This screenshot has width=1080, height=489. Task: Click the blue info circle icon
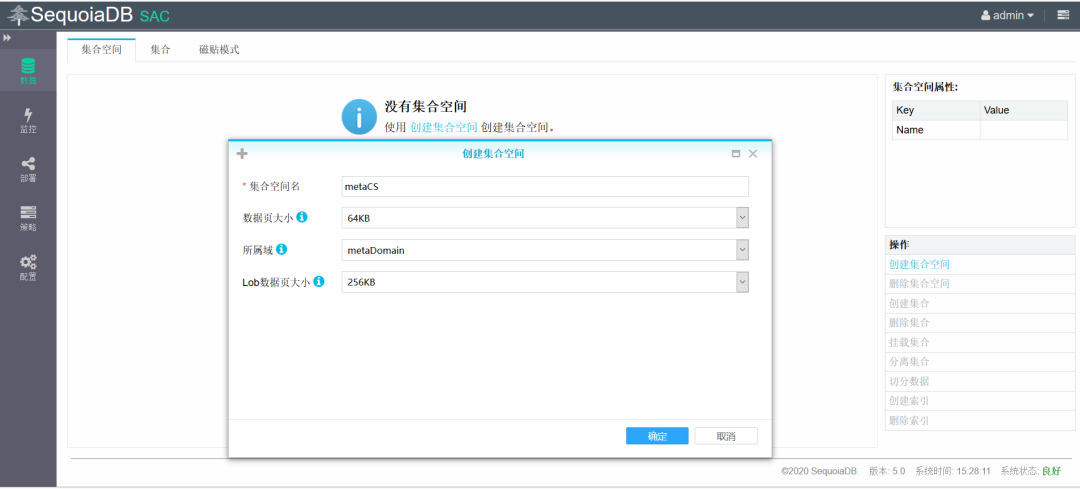click(x=359, y=117)
